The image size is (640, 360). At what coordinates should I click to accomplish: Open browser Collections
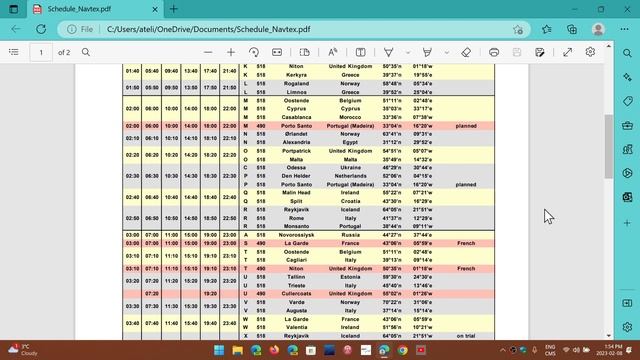click(572, 29)
